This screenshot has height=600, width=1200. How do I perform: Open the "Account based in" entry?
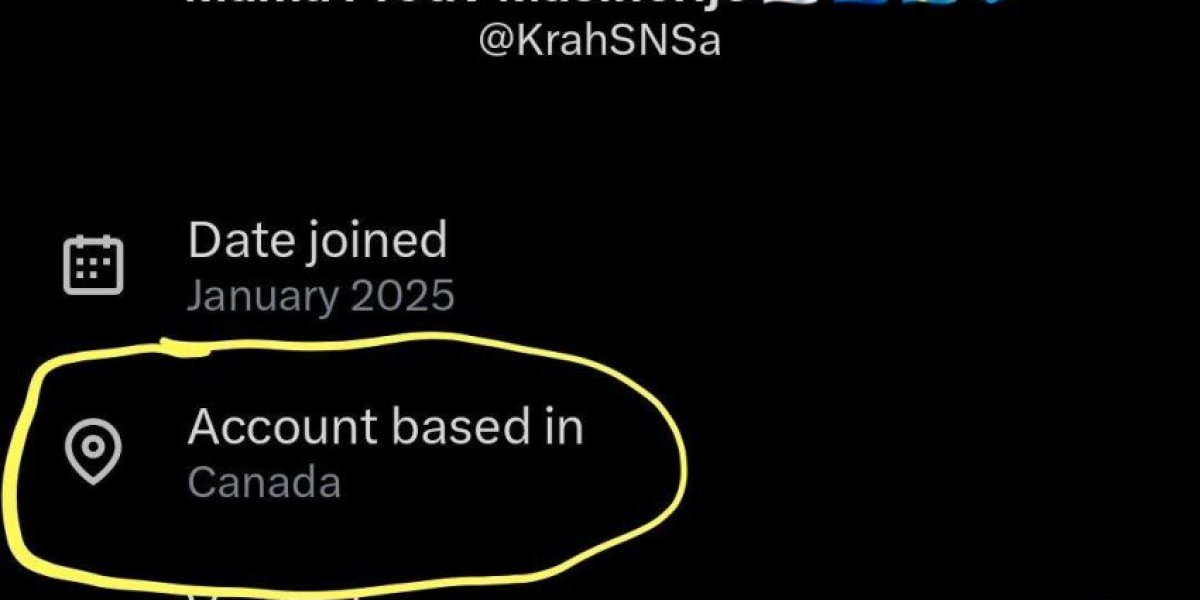pos(385,428)
